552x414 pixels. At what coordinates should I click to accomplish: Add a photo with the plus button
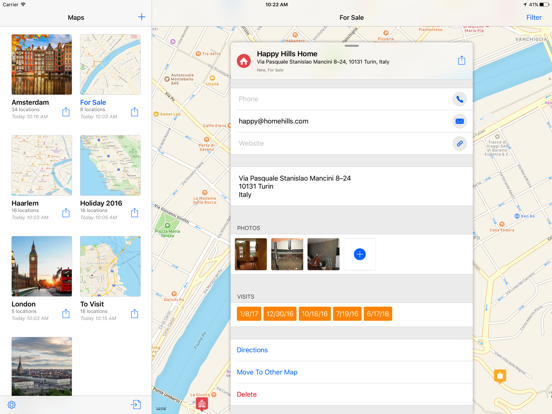point(359,254)
